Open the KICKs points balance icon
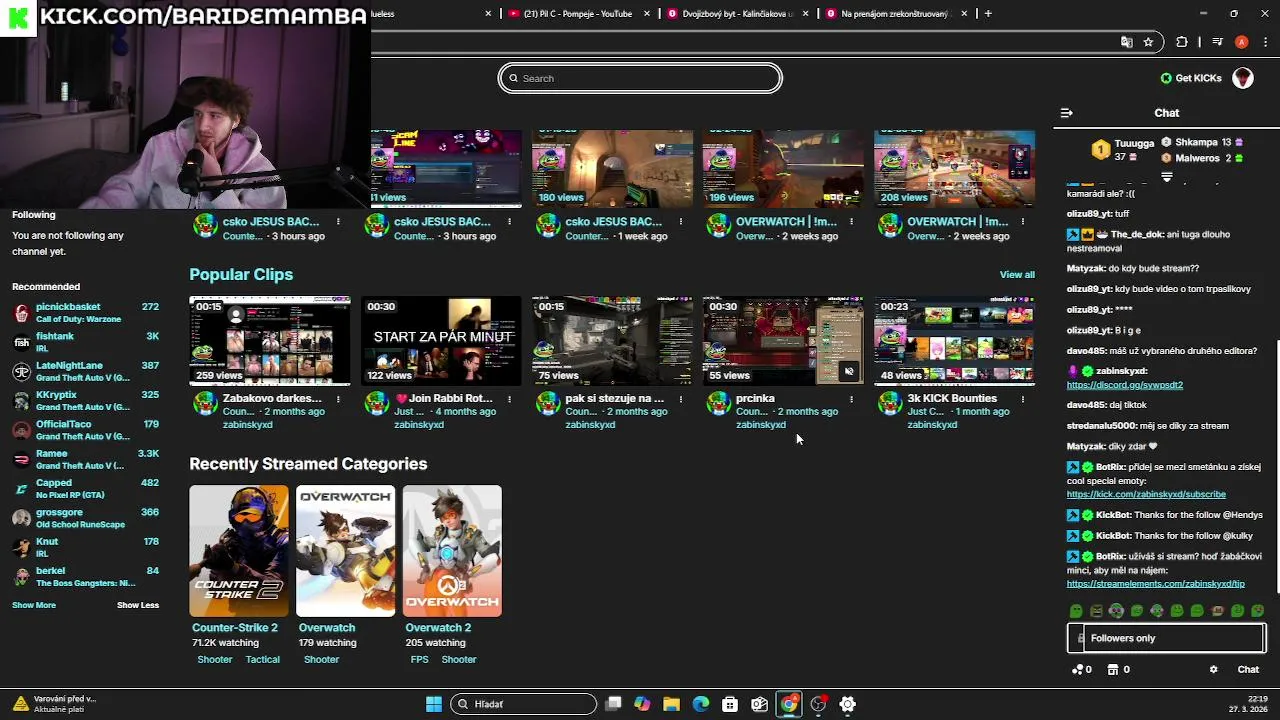 click(x=1081, y=670)
